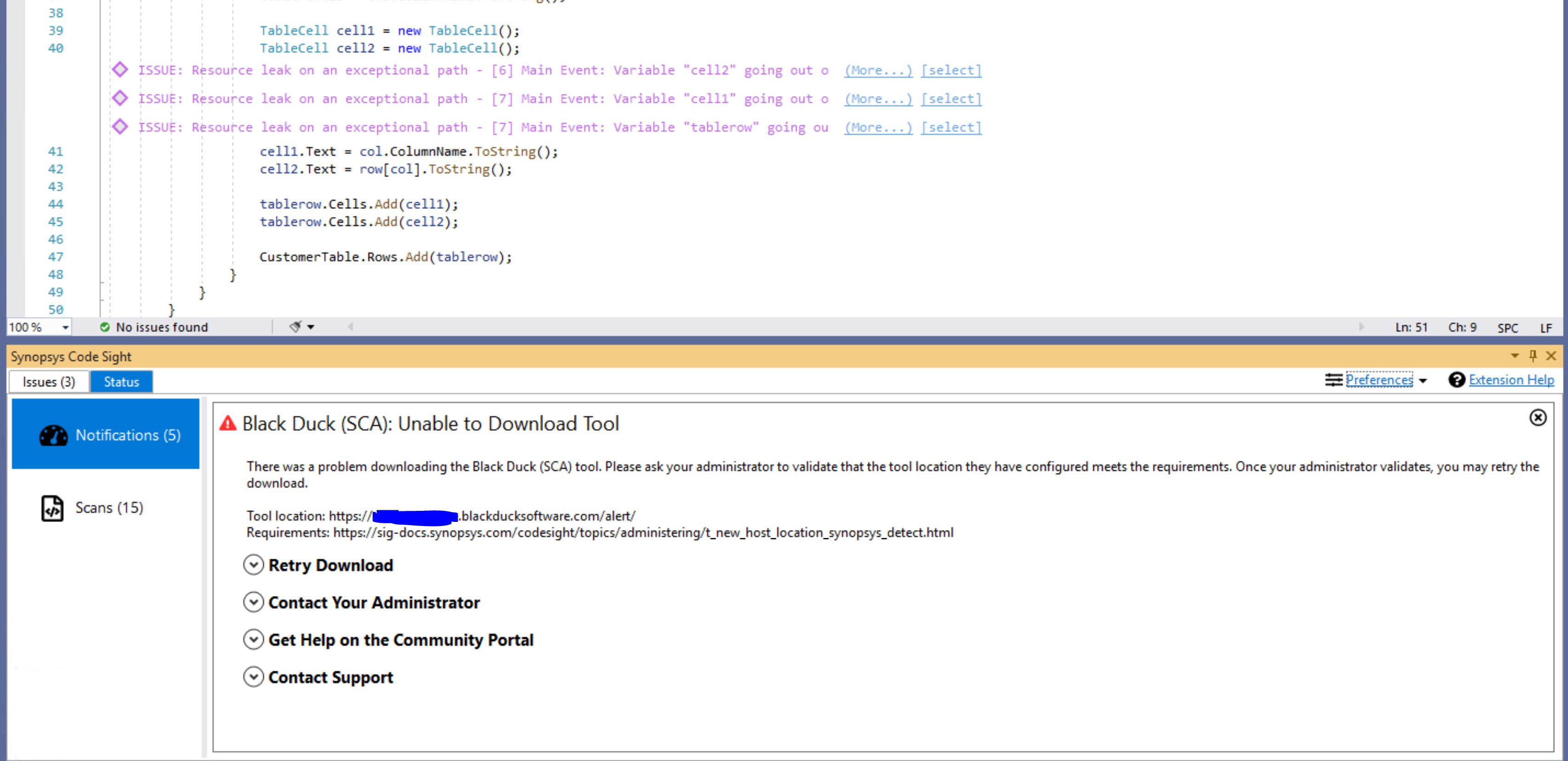
Task: Click the cell1 resource leak issue diamond icon
Action: [120, 98]
